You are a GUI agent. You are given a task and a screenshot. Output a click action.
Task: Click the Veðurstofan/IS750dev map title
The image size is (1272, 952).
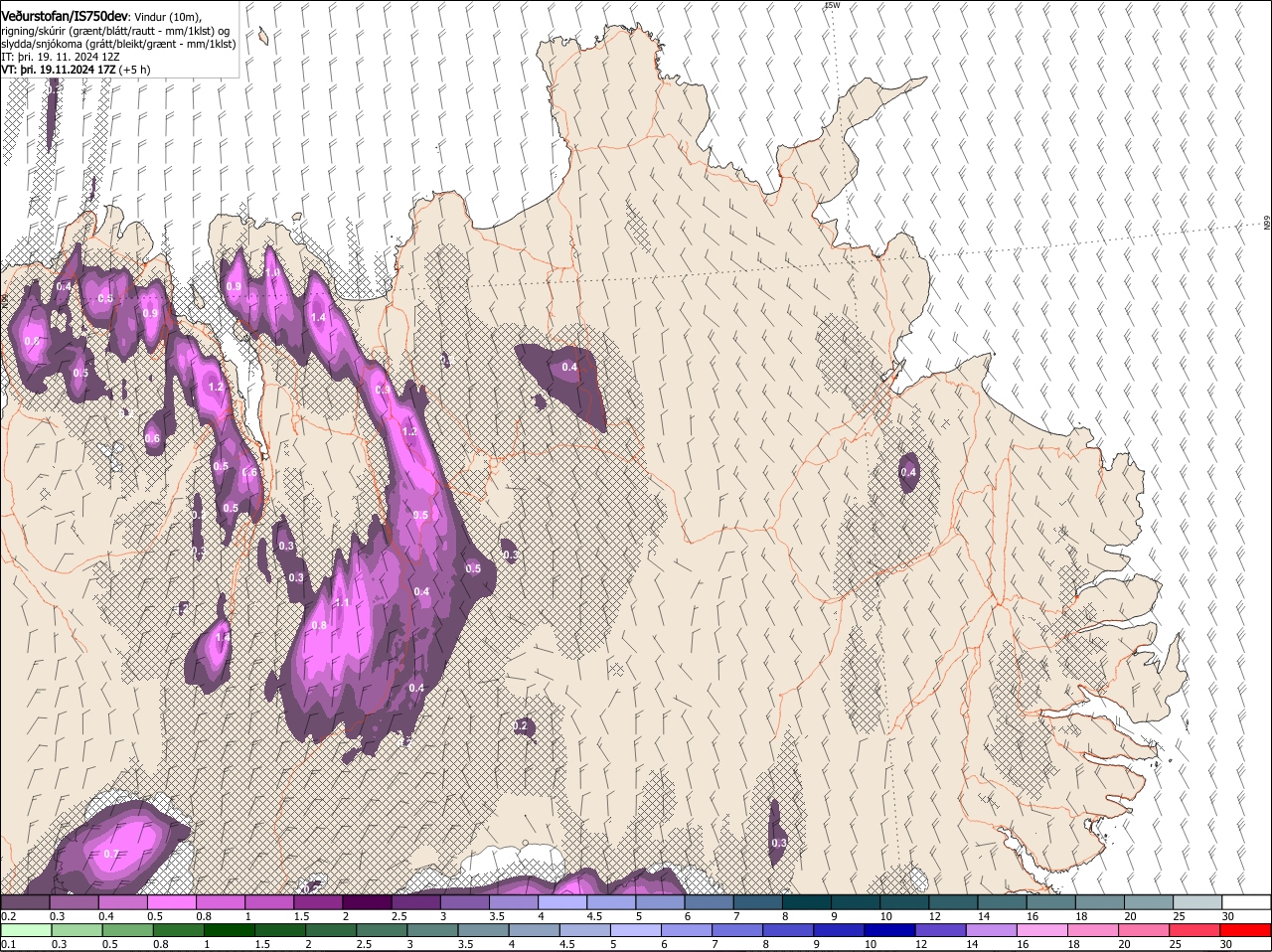click(65, 16)
